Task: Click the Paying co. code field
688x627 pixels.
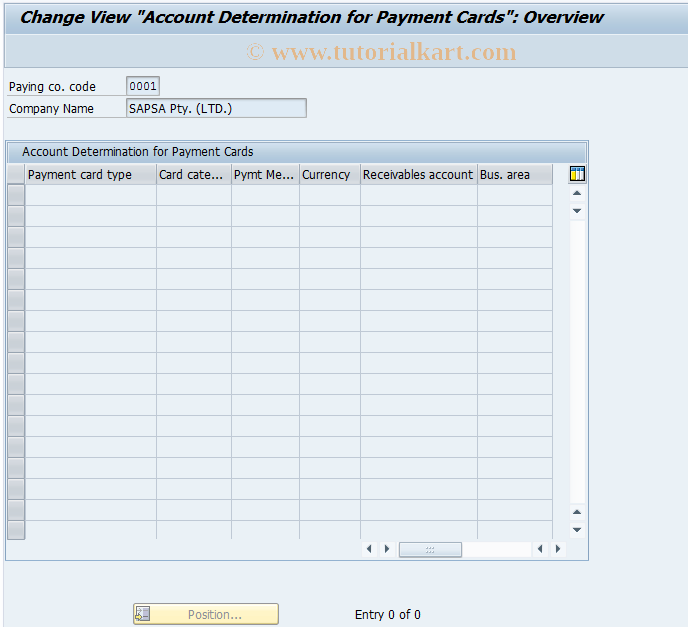Action: tap(143, 86)
